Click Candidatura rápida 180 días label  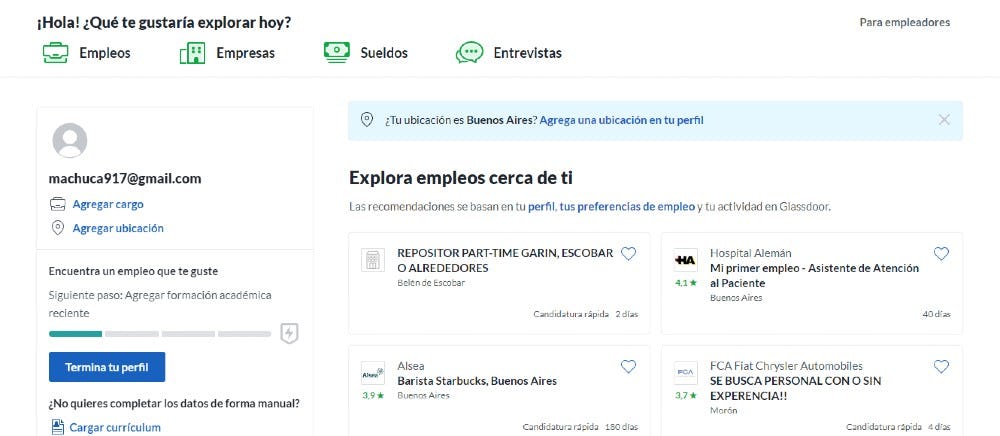580,427
